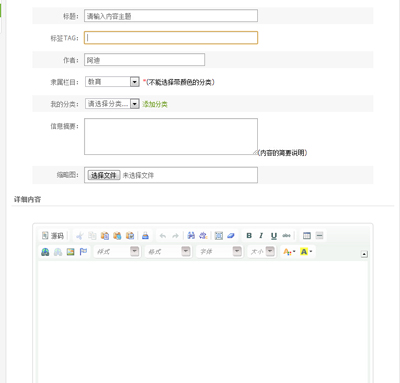
Task: Open the 我的分类 dropdown 请选择分类
Action: [x=112, y=104]
